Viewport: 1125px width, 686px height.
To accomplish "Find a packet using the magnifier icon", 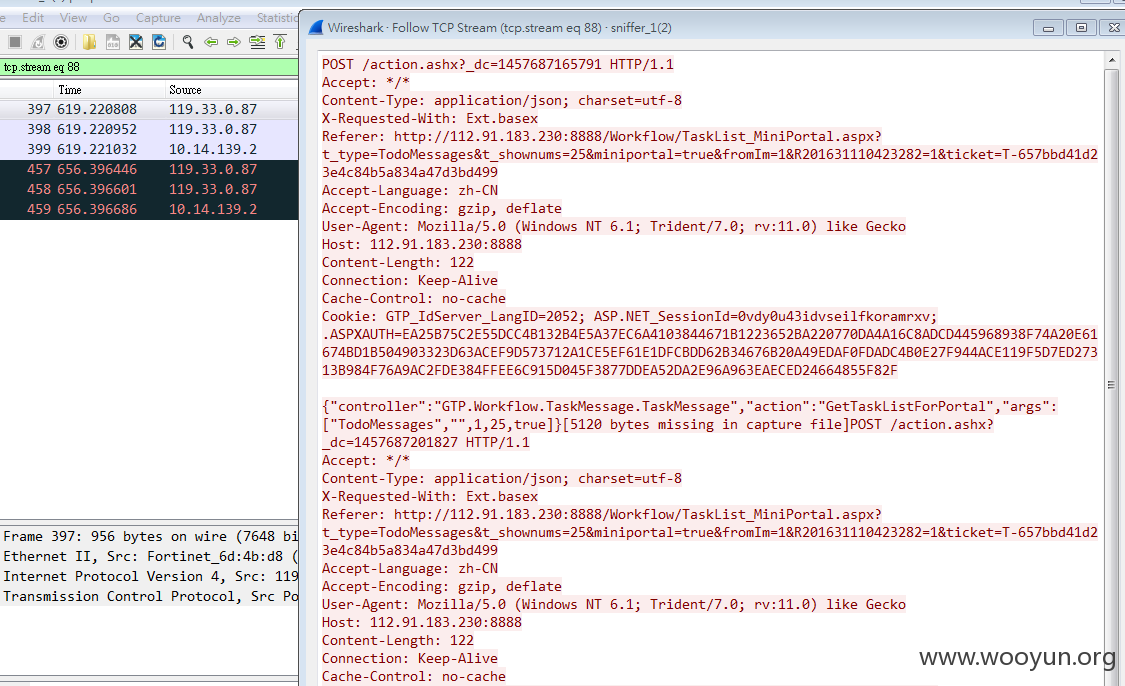I will tap(188, 42).
